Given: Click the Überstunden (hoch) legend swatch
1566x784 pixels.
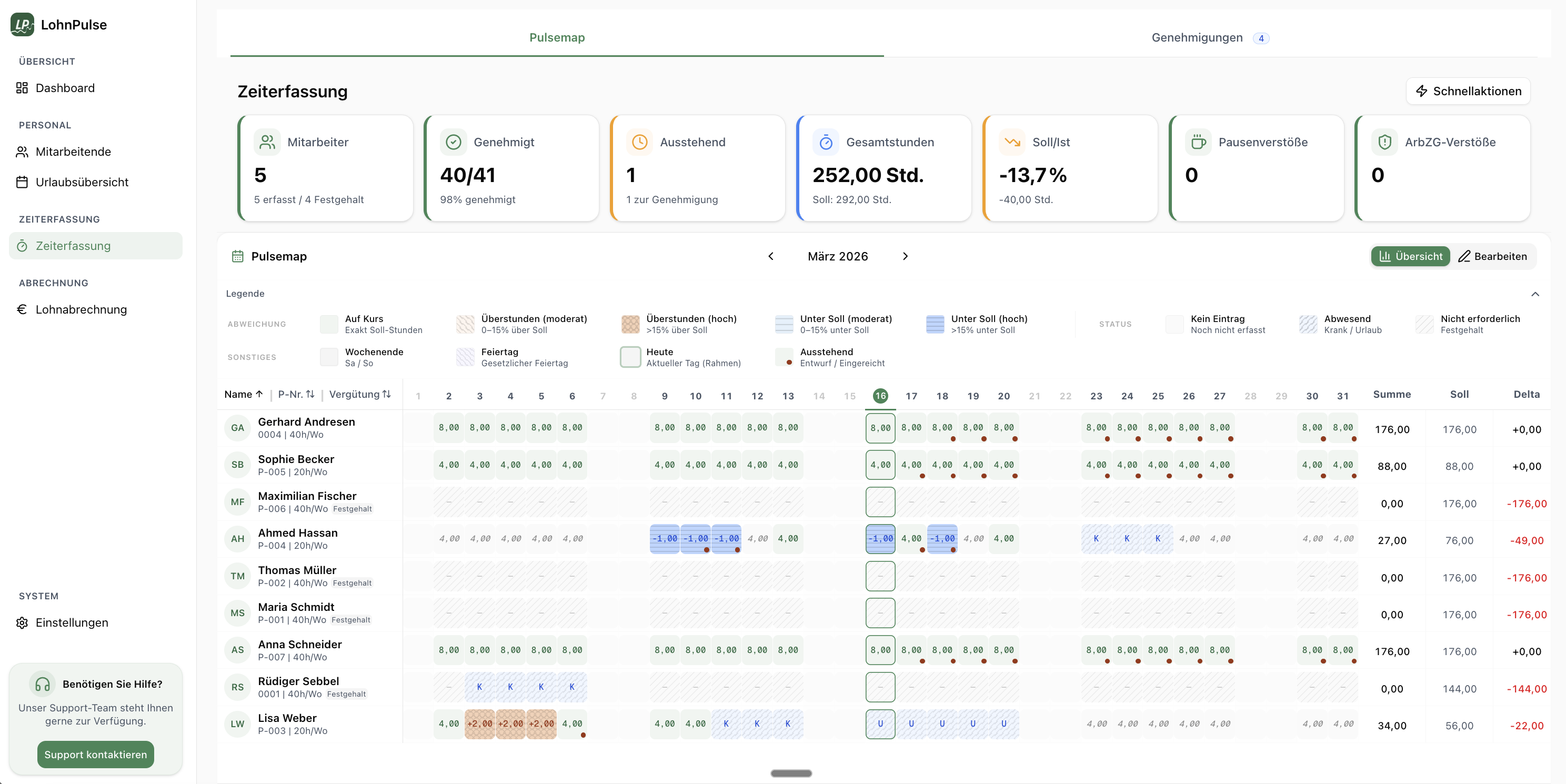Looking at the screenshot, I should pyautogui.click(x=630, y=324).
